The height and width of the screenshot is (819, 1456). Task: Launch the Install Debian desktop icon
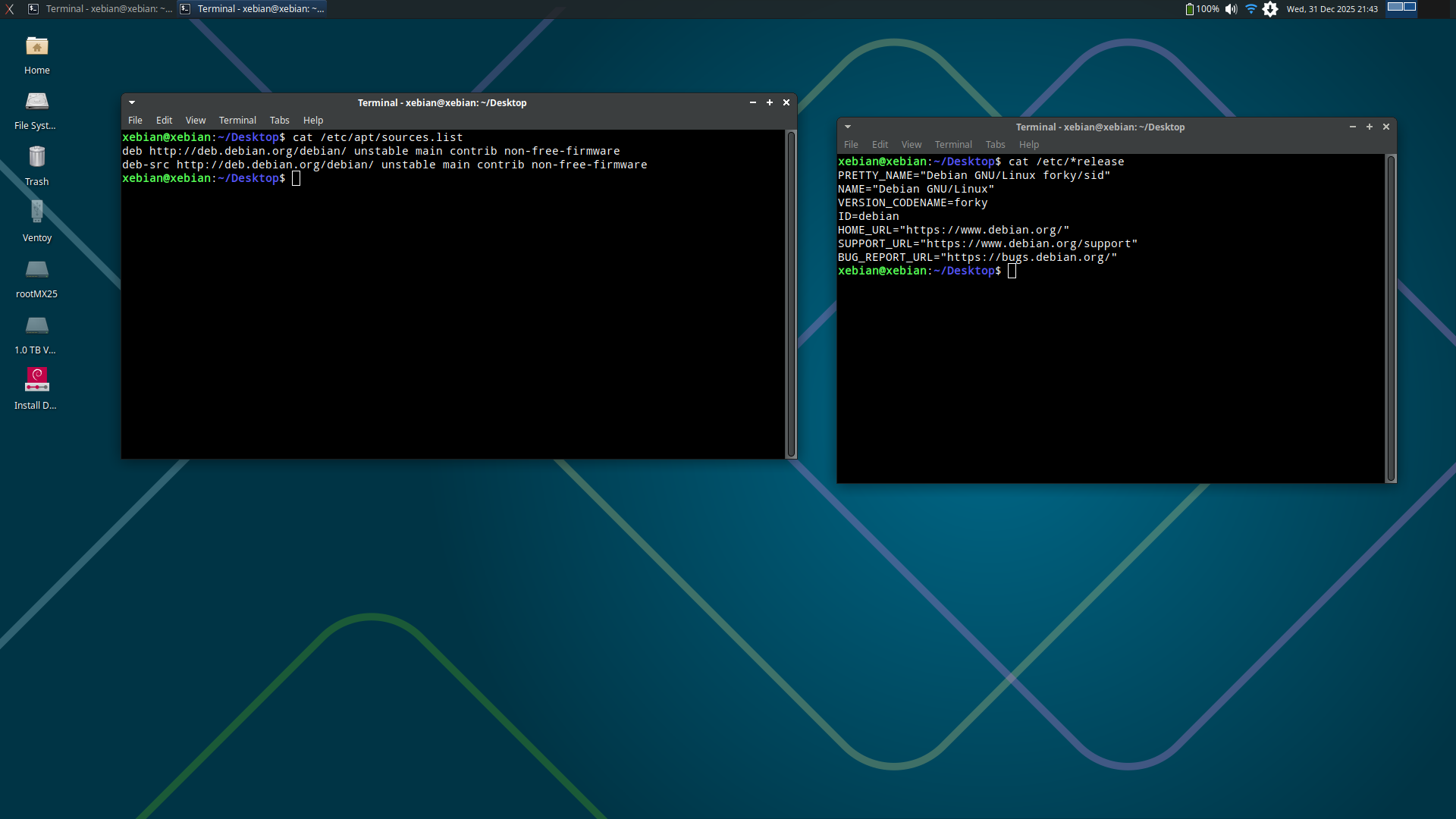[36, 380]
